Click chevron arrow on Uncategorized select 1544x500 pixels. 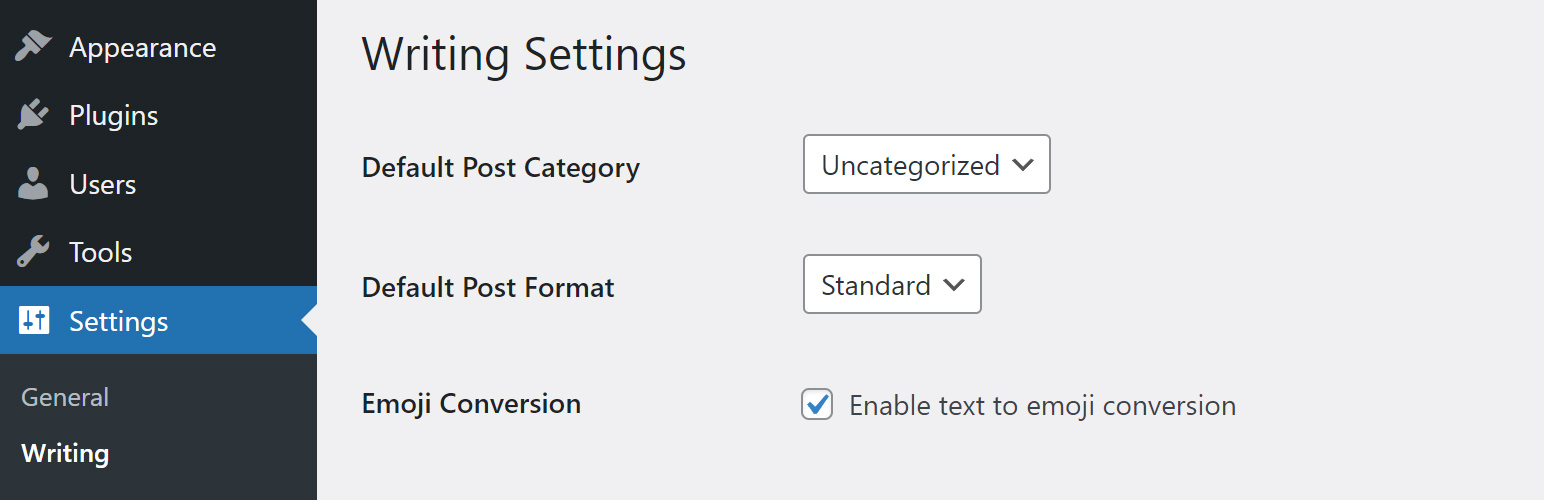click(x=1022, y=165)
